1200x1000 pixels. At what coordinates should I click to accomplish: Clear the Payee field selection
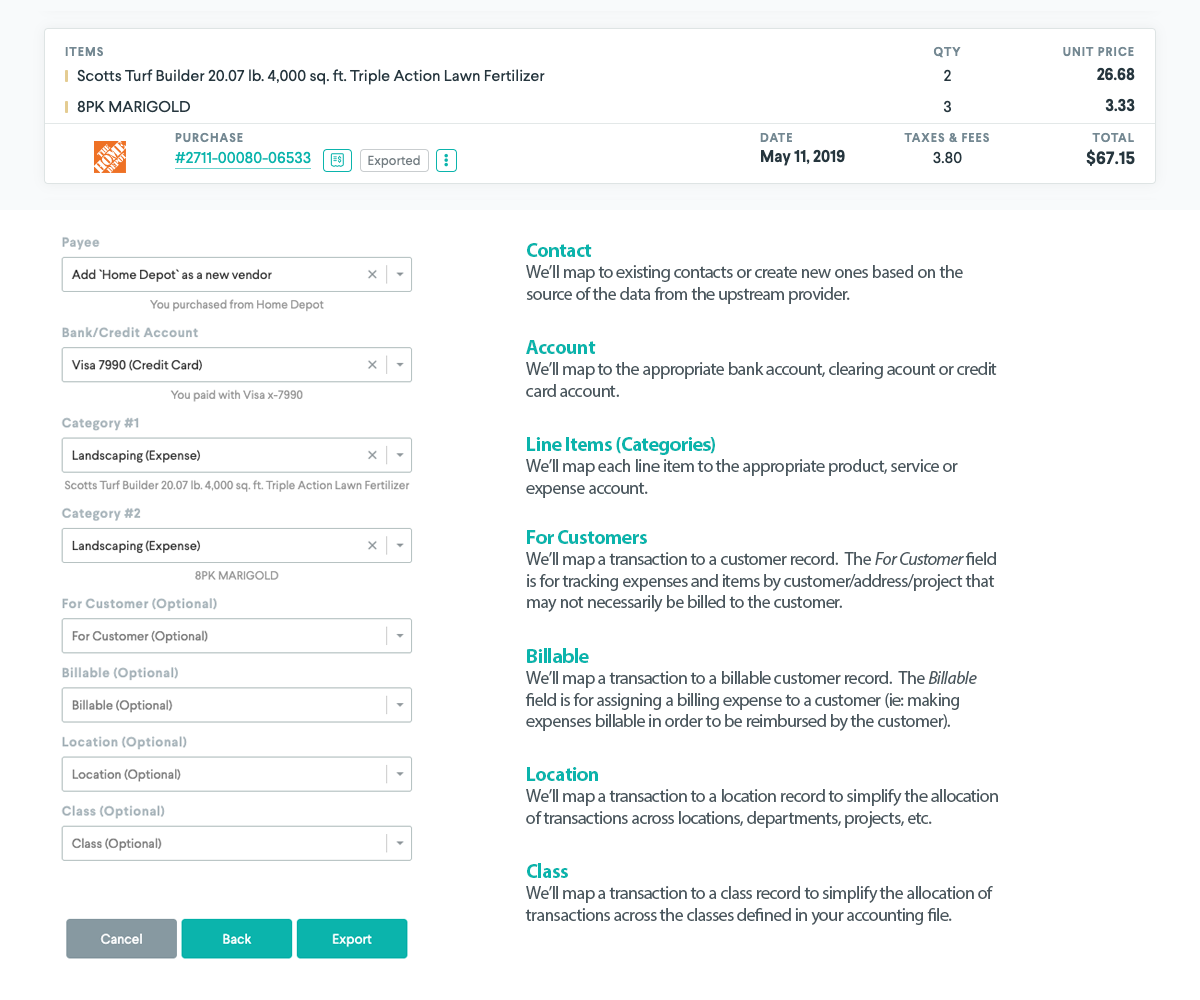pyautogui.click(x=372, y=274)
